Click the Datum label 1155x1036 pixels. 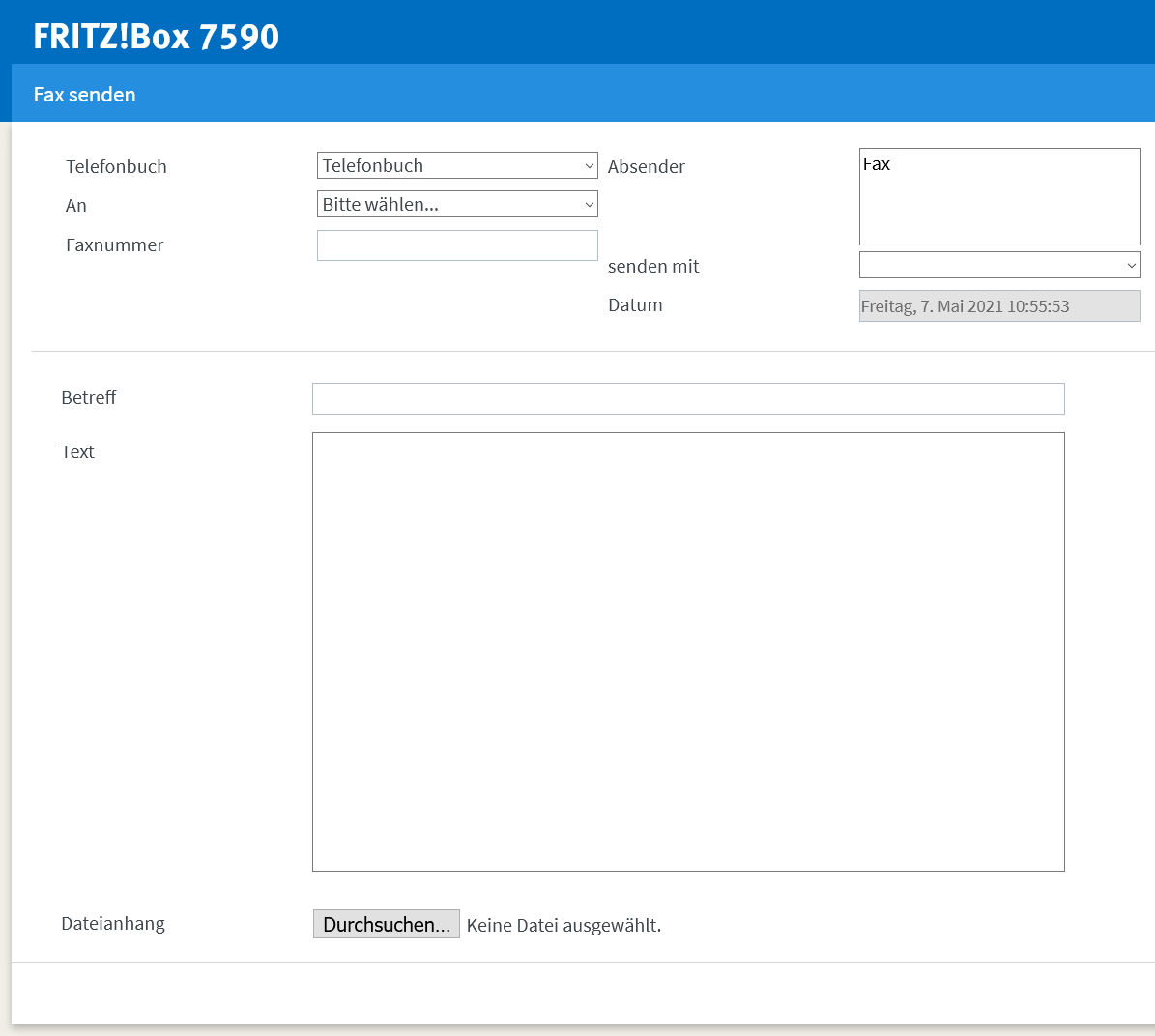click(635, 304)
